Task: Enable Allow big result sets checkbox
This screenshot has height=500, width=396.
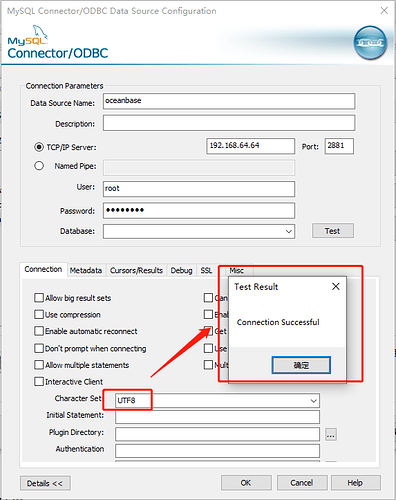Action: [x=39, y=298]
